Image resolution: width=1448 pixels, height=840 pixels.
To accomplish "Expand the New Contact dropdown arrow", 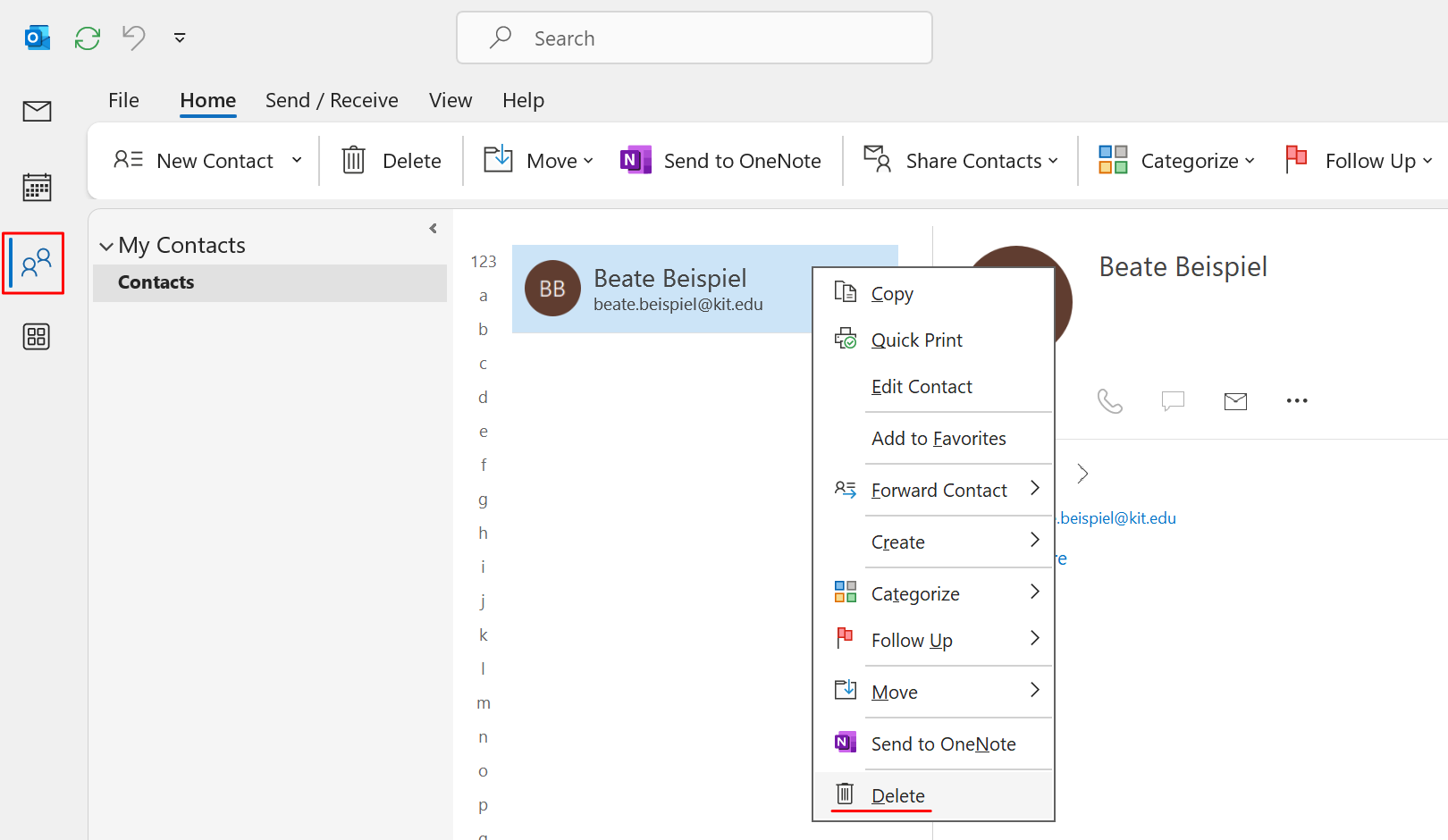I will click(297, 161).
